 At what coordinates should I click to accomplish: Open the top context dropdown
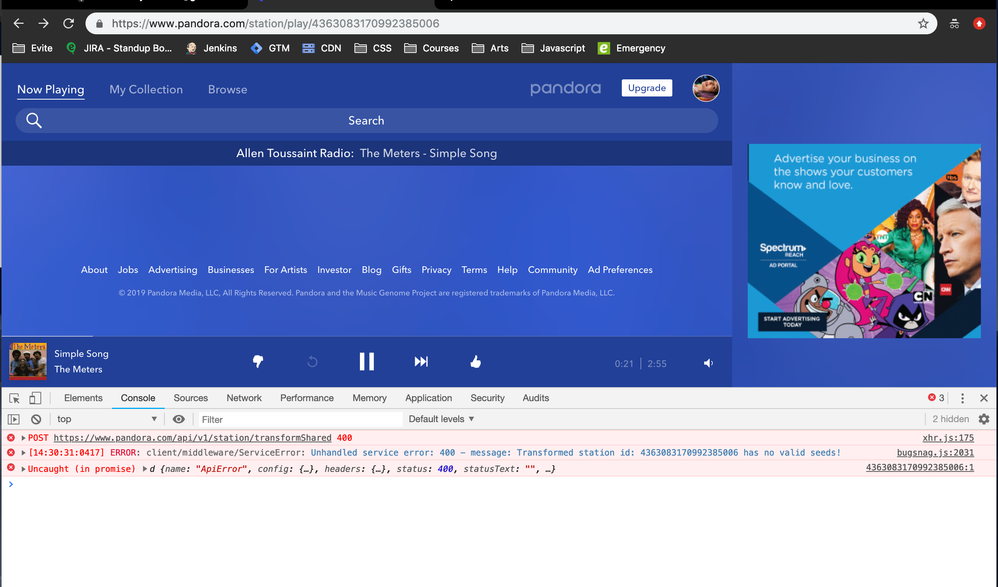click(106, 419)
